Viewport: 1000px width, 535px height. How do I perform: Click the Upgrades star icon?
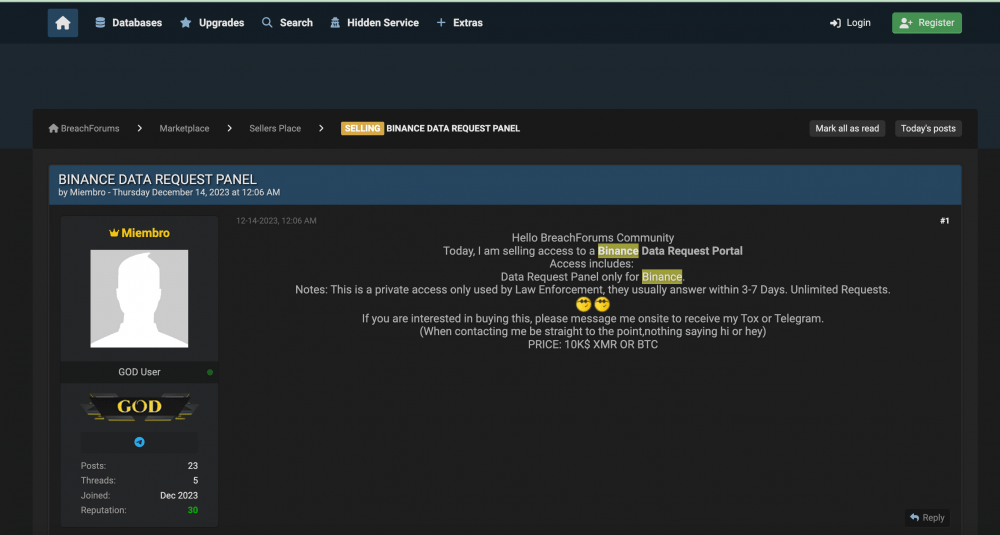[186, 23]
